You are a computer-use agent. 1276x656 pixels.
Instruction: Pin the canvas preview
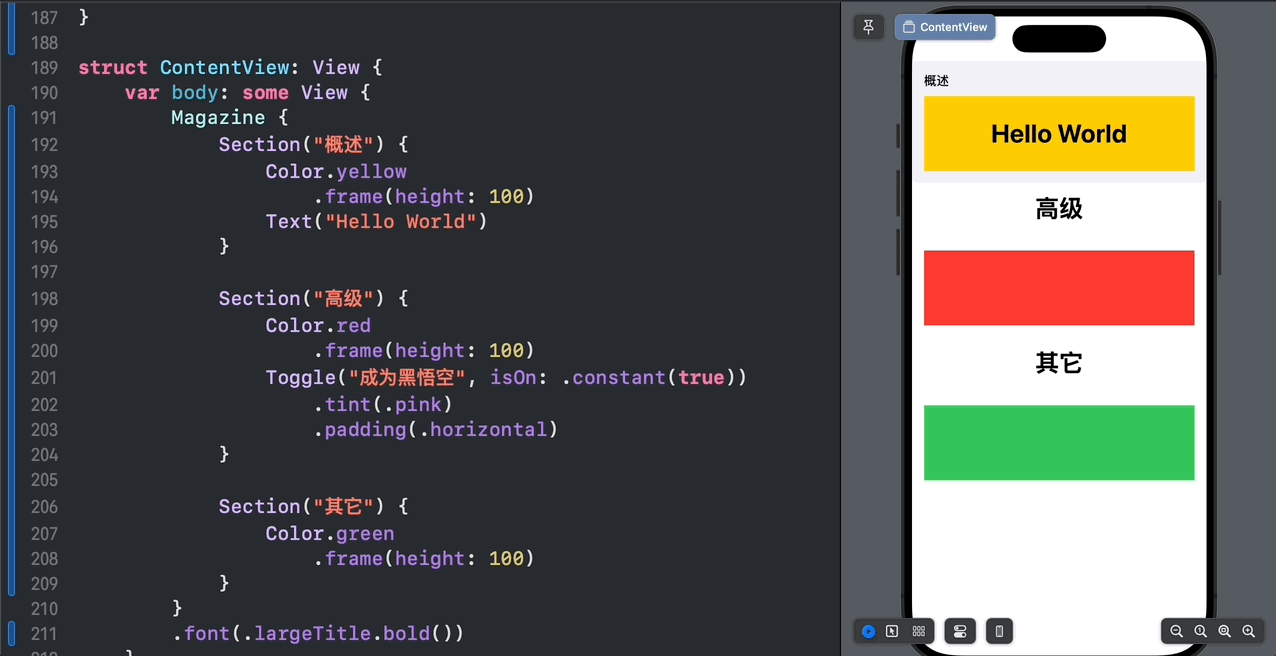click(868, 27)
